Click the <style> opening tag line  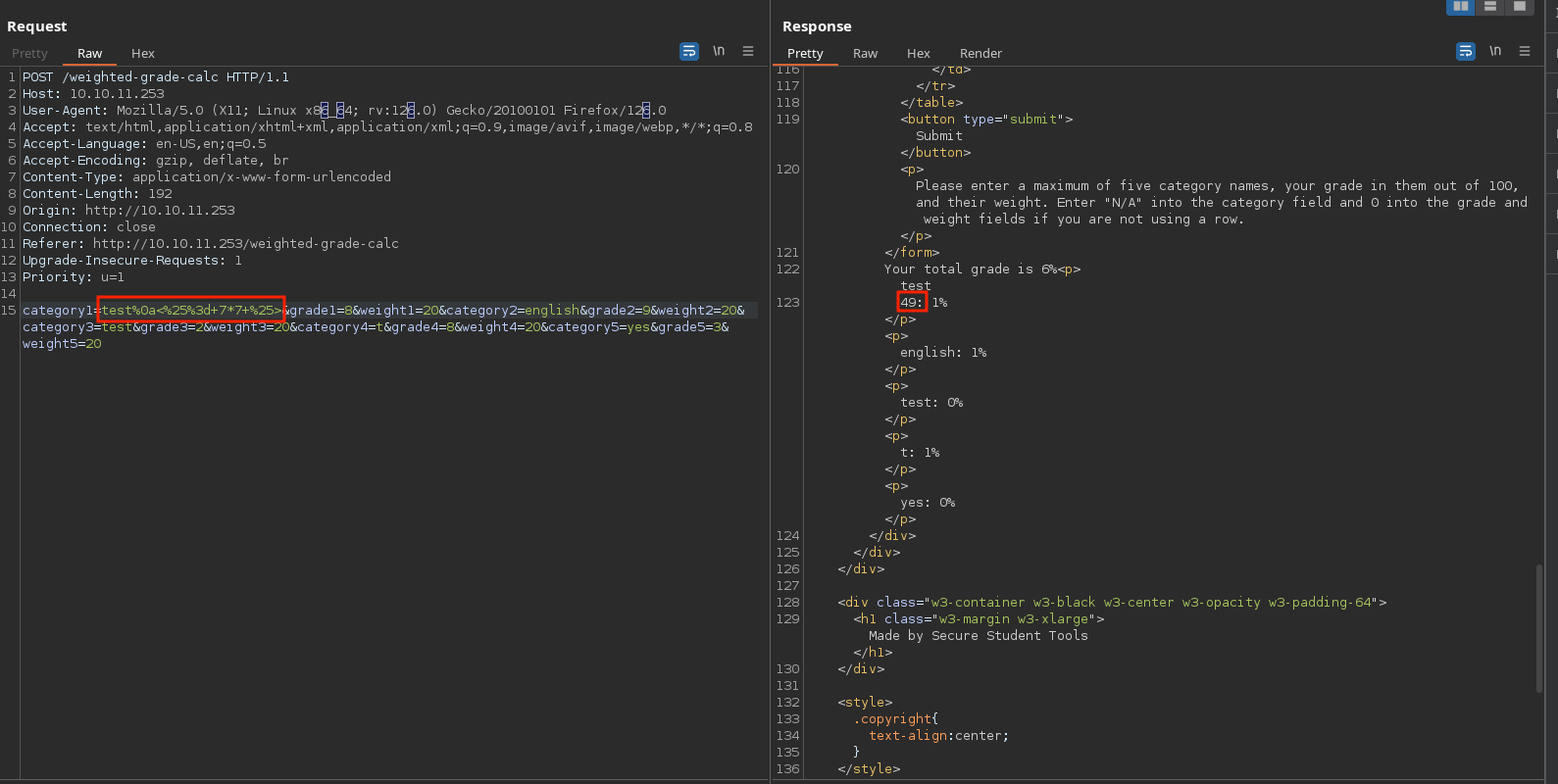click(865, 702)
